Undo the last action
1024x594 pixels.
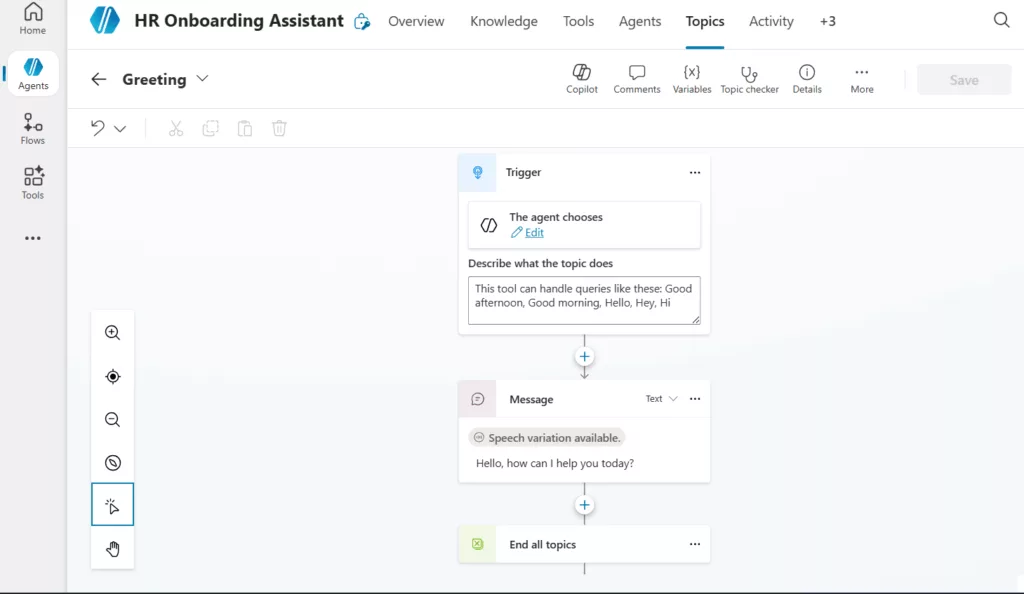(x=97, y=128)
